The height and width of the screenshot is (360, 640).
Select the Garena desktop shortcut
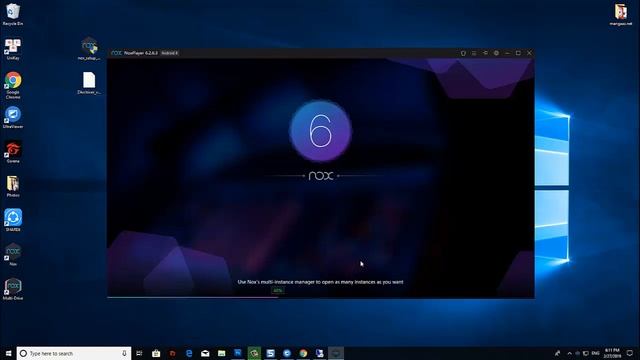[x=13, y=152]
